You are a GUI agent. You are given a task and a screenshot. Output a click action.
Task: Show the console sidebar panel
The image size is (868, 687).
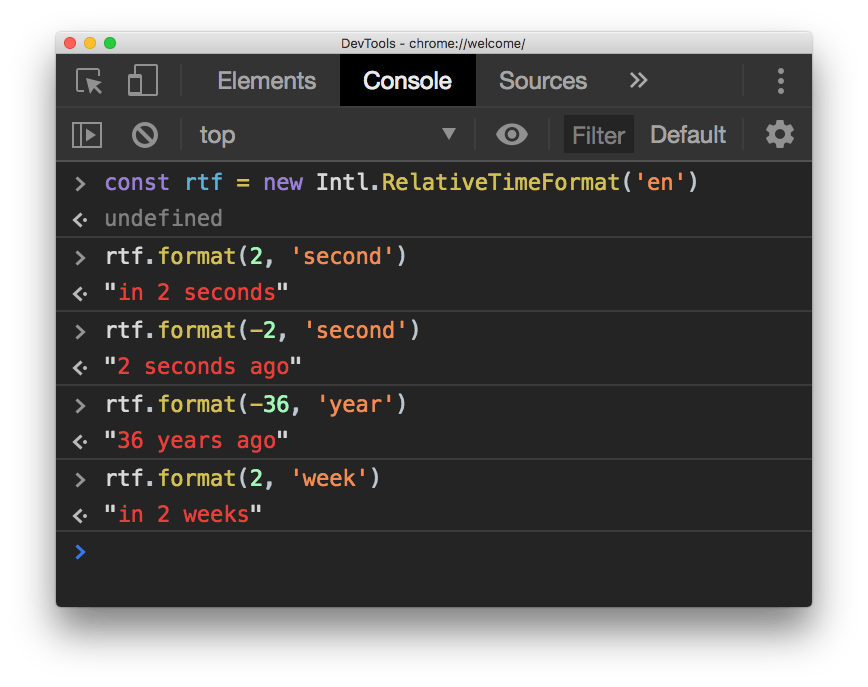tap(87, 135)
